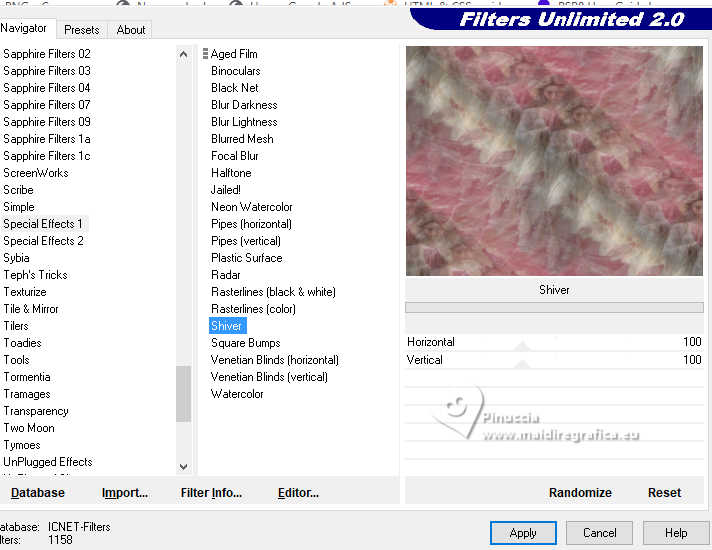712x550 pixels.
Task: Select Transparency category
Action: (x=36, y=411)
